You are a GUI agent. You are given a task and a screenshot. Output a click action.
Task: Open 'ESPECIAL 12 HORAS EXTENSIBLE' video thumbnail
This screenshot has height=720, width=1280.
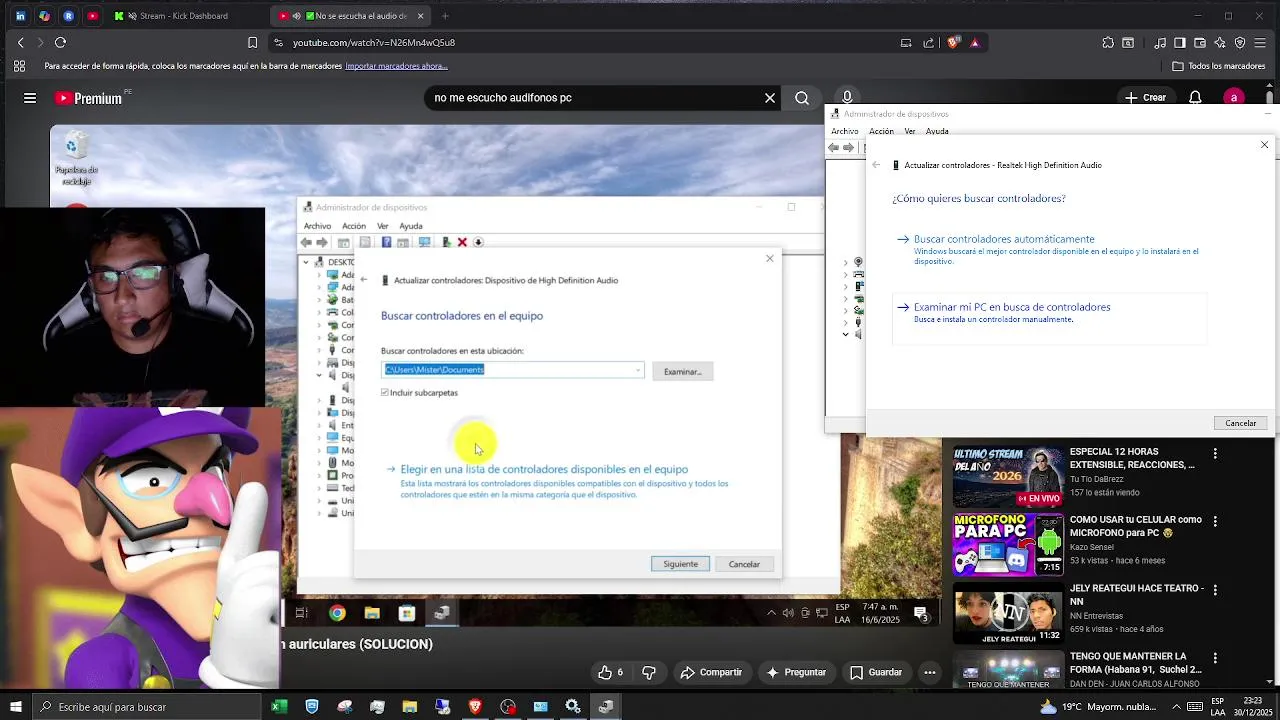(1008, 477)
